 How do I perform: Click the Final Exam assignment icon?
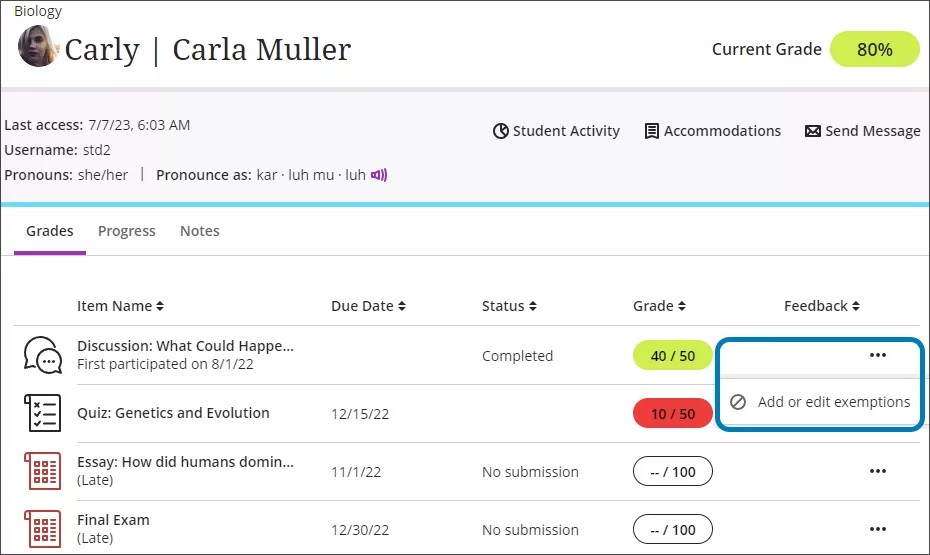pyautogui.click(x=42, y=529)
